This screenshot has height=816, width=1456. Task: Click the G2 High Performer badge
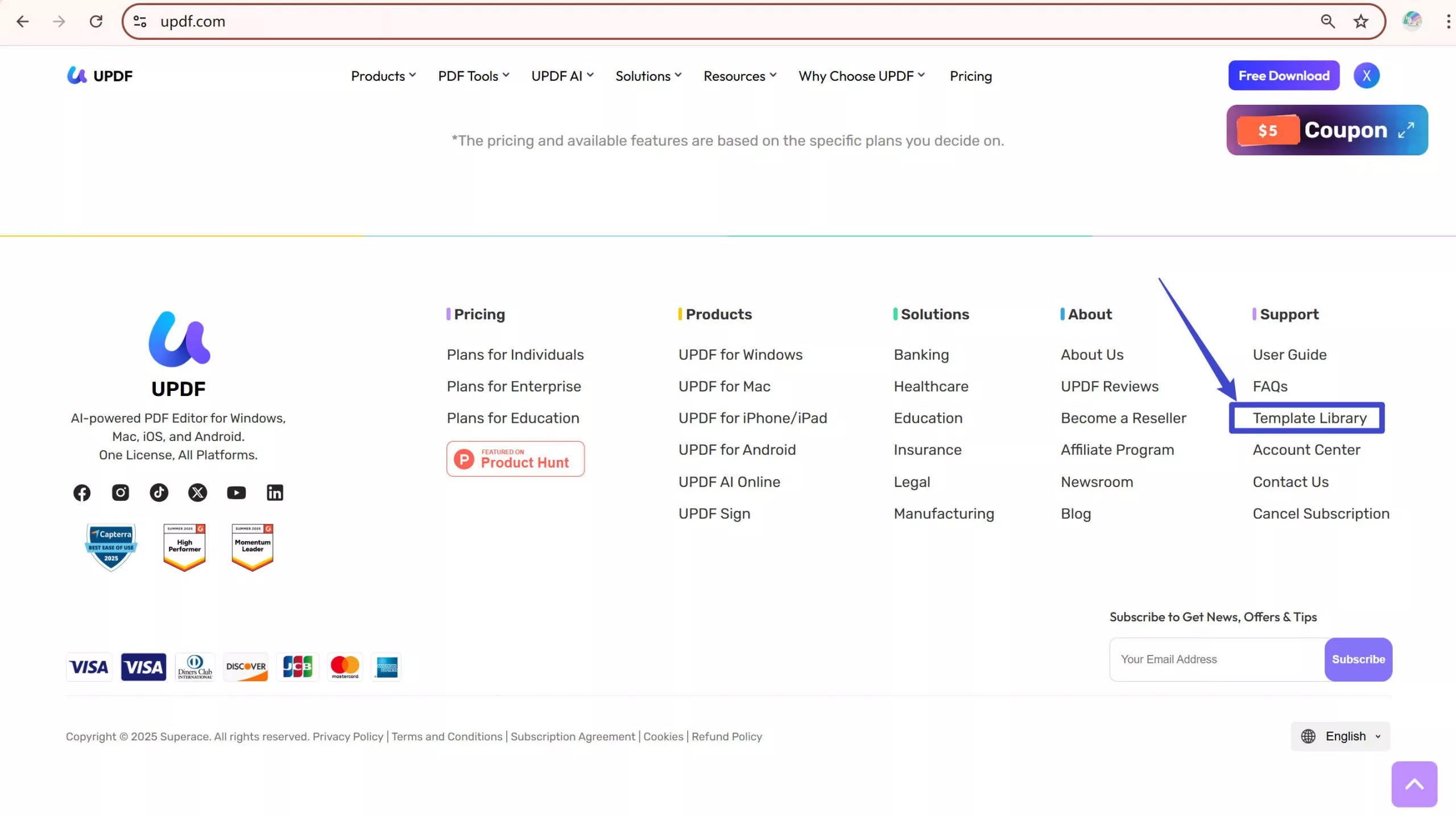[x=184, y=547]
